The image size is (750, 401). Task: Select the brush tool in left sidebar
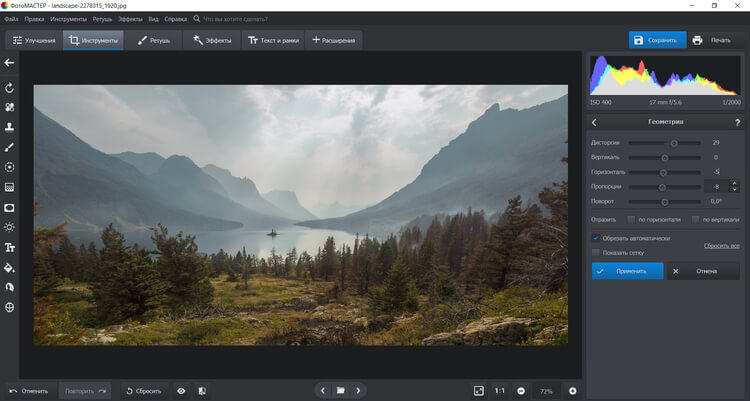(9, 147)
